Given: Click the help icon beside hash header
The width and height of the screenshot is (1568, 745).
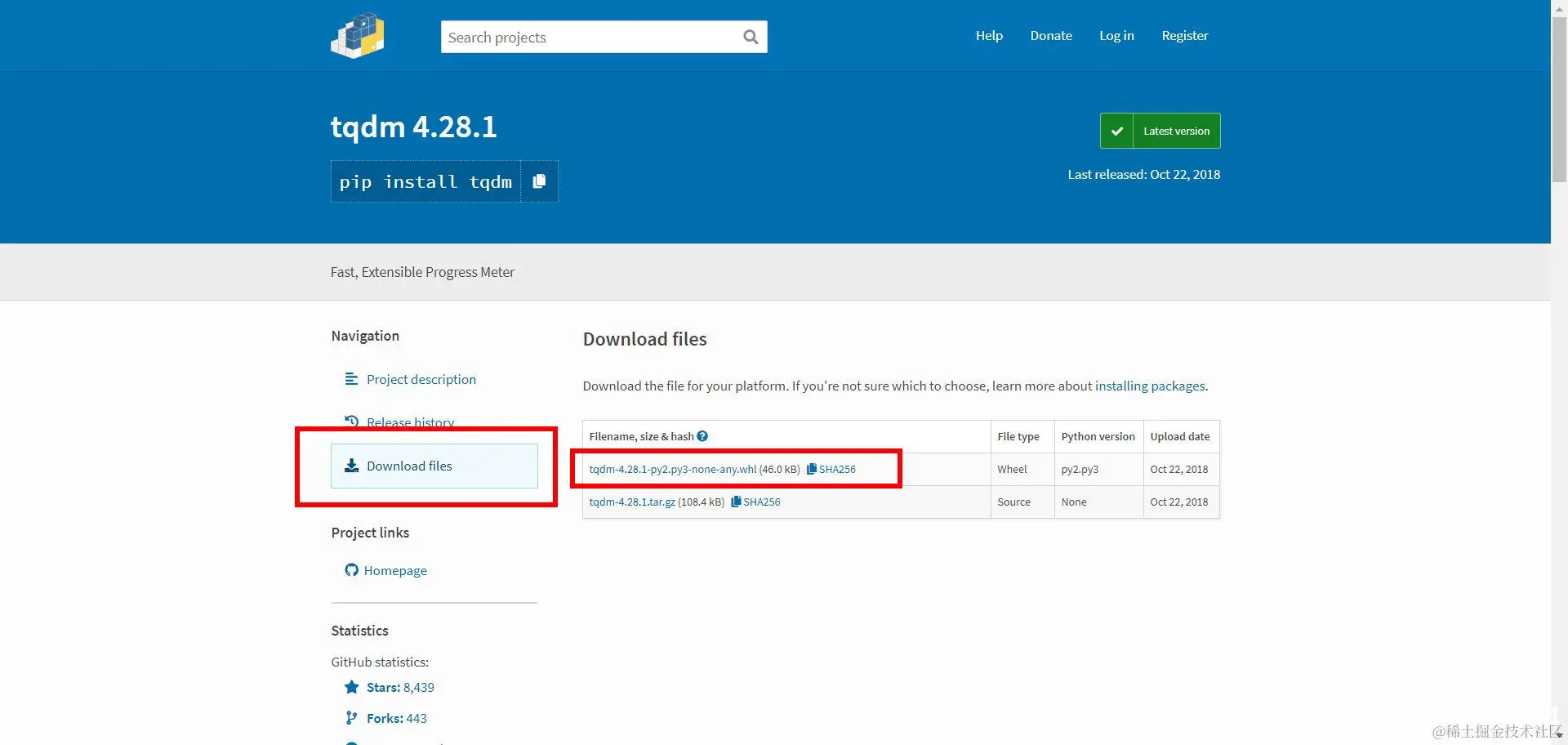Looking at the screenshot, I should coord(702,436).
